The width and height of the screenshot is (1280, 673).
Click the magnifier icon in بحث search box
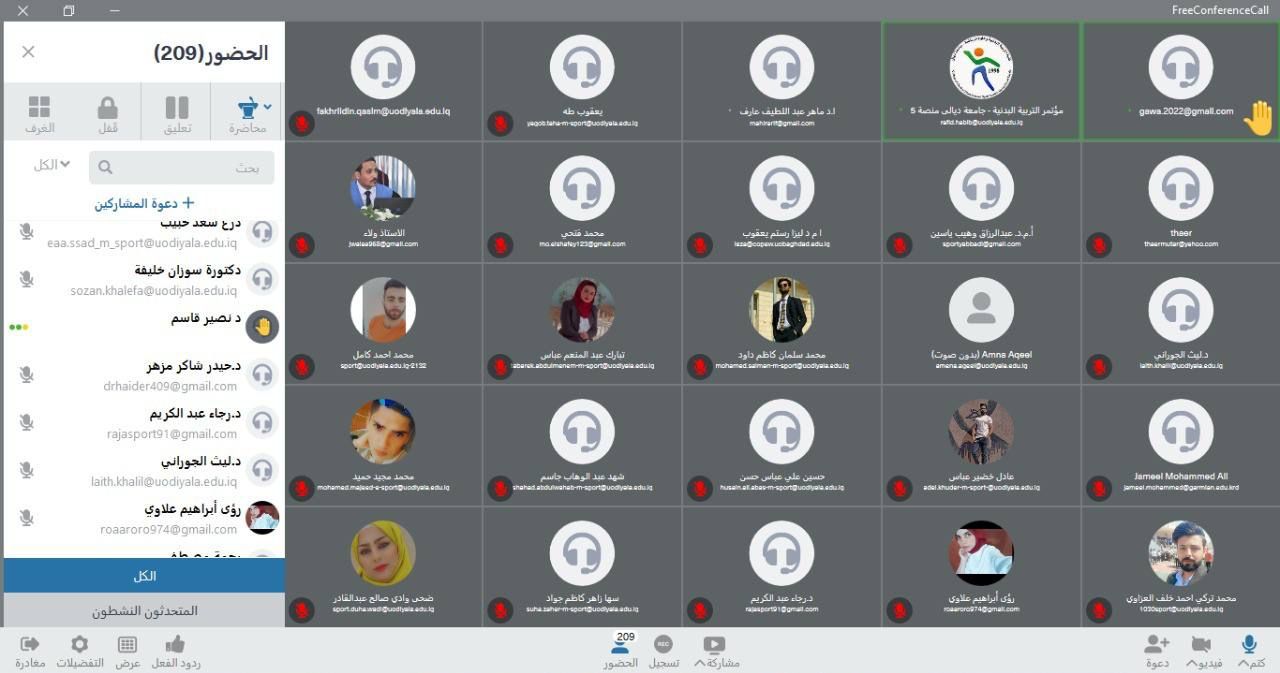106,168
